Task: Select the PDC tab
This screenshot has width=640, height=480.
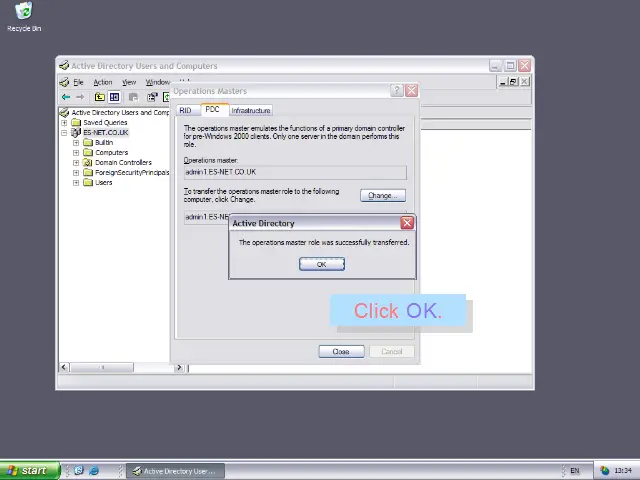Action: (213, 109)
